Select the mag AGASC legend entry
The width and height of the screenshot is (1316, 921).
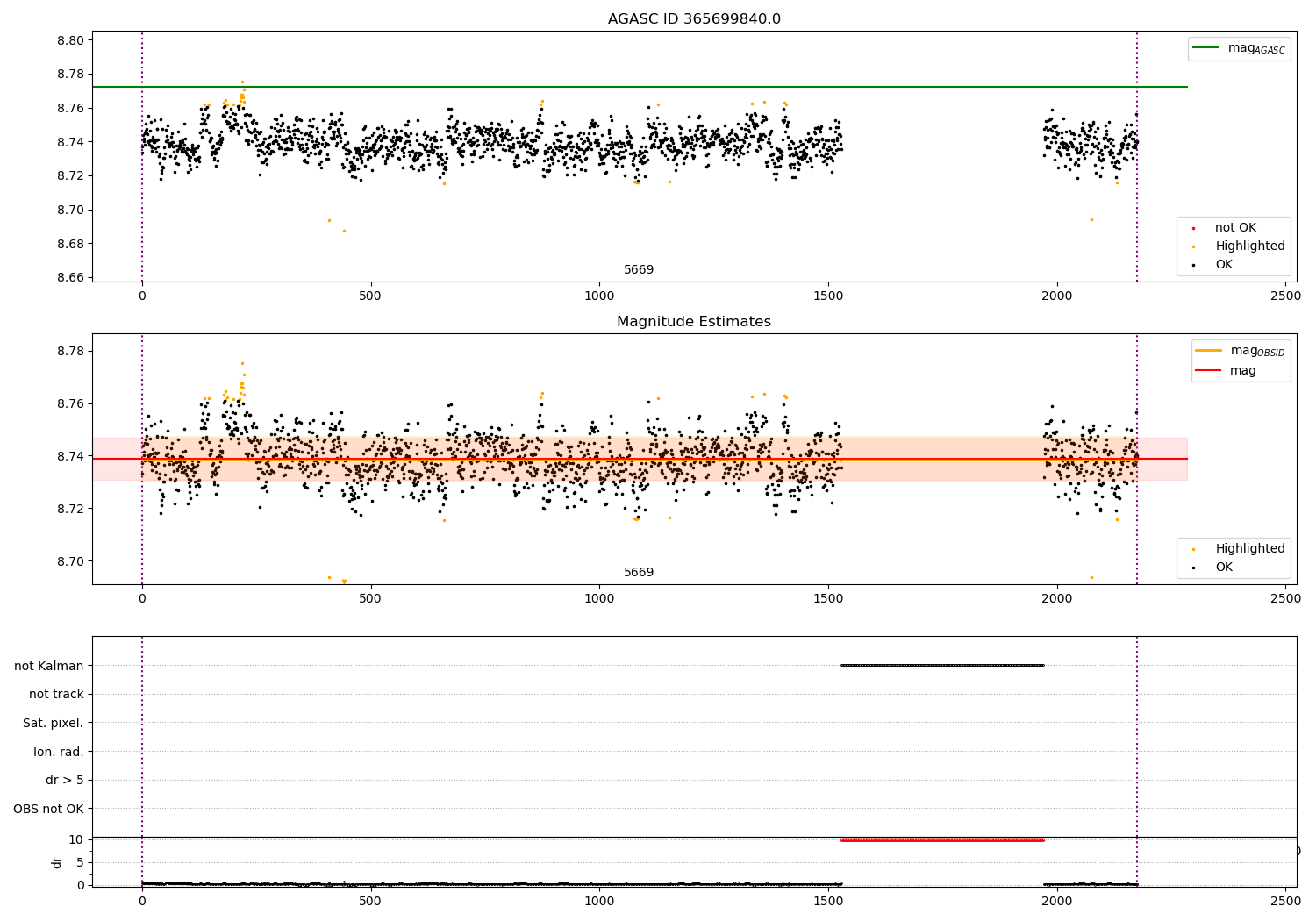1239,48
